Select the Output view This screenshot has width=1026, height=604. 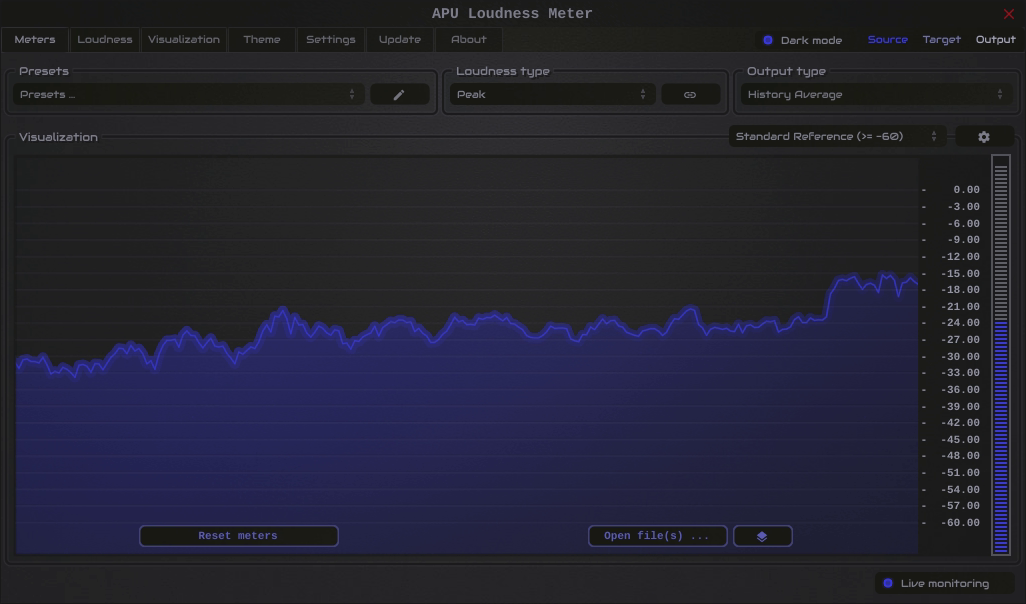tap(995, 40)
